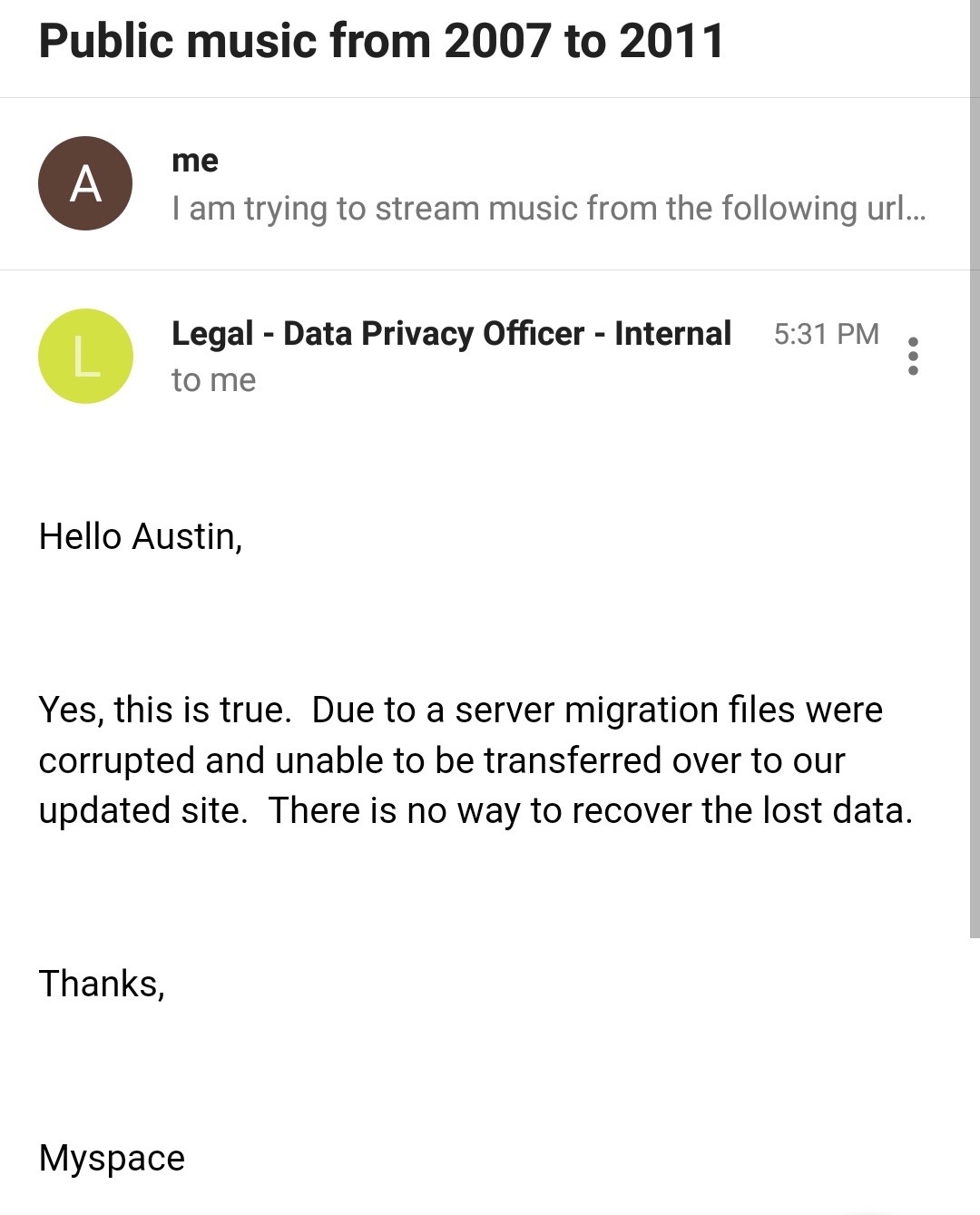Click the trailing ellipsis after "following url"
This screenshot has height=1215, width=980.
point(916,211)
